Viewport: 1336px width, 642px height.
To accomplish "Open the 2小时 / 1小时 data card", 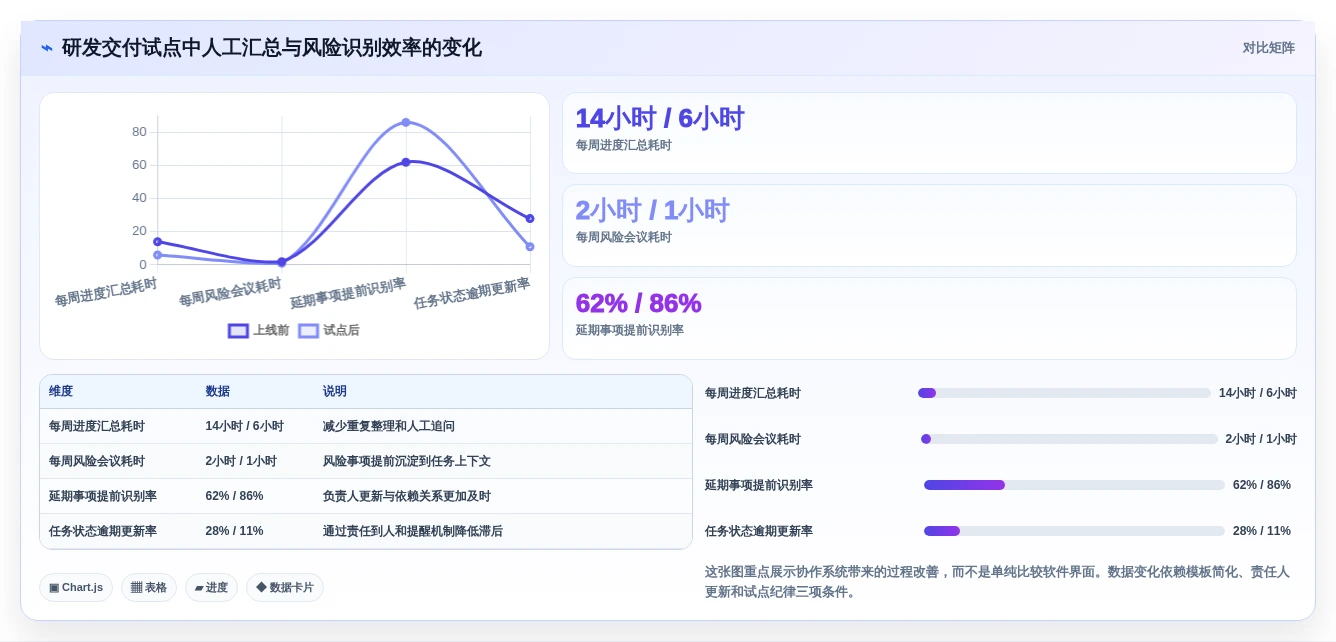I will point(929,225).
